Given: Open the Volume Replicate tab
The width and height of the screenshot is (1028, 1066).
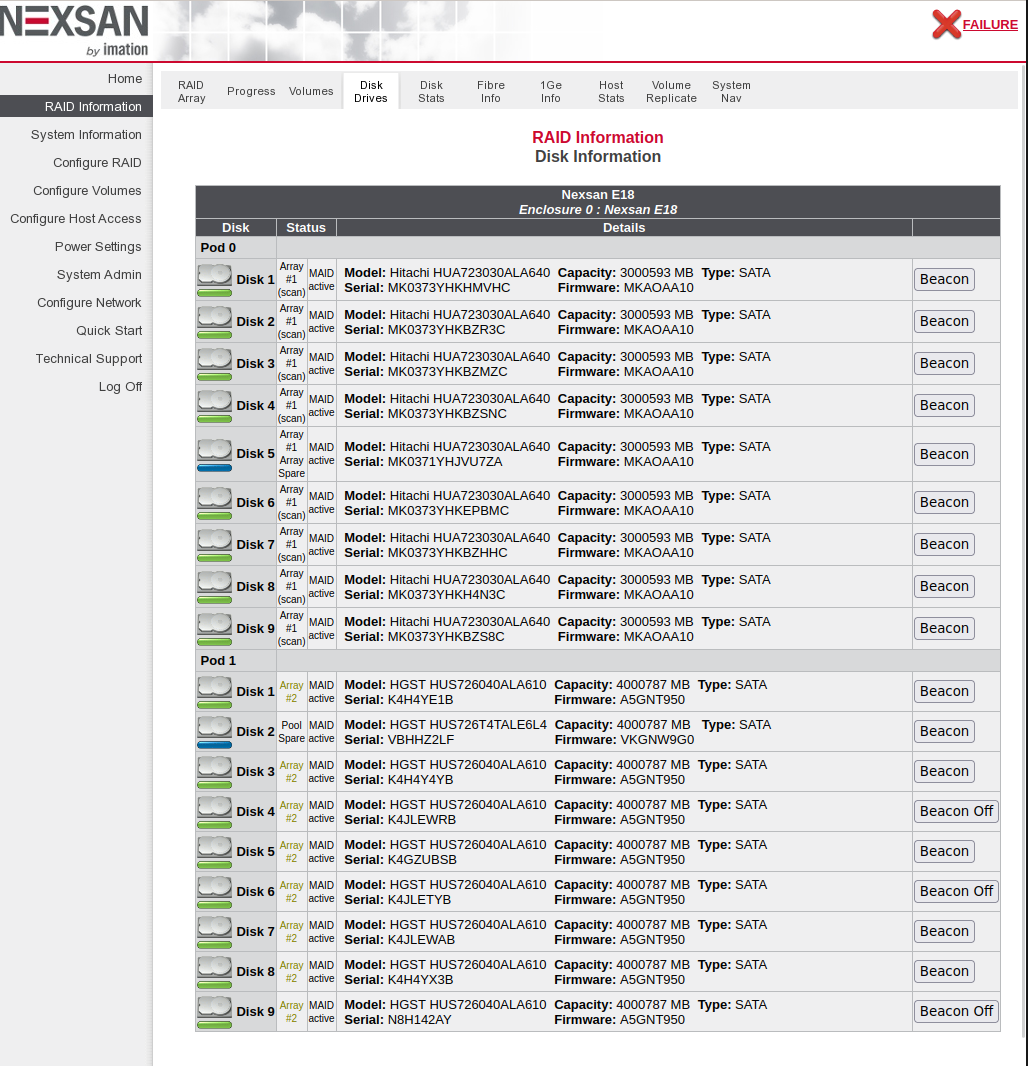Looking at the screenshot, I should click(671, 92).
